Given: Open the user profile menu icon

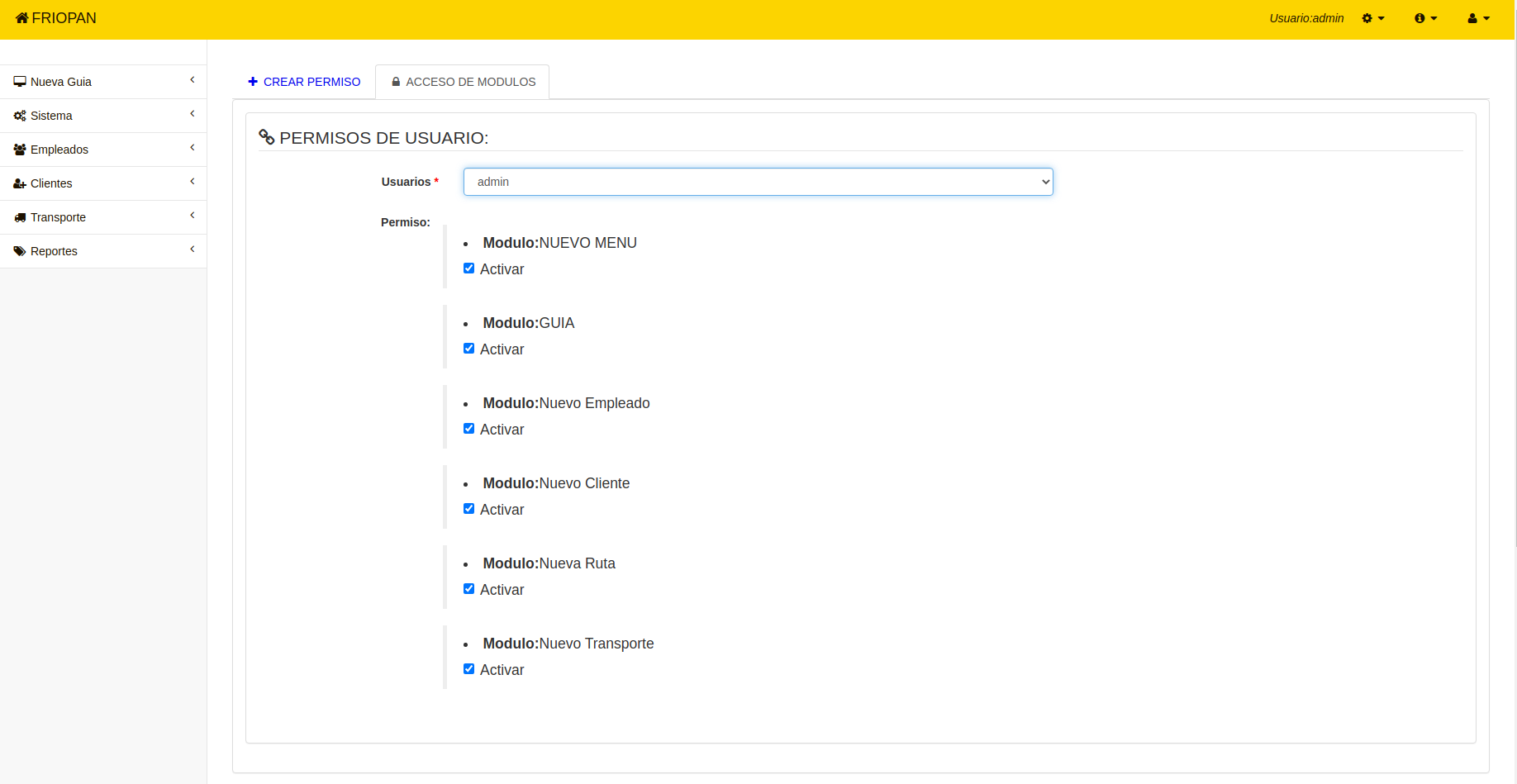Looking at the screenshot, I should pos(1472,18).
